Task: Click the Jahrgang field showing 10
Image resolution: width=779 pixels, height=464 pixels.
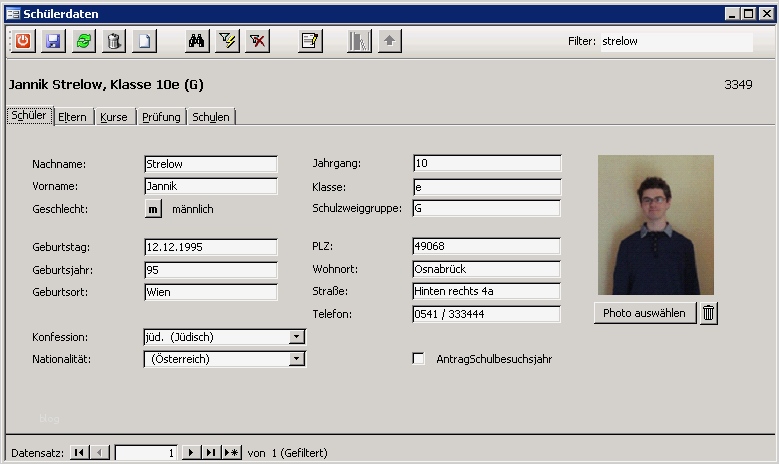Action: [x=487, y=163]
